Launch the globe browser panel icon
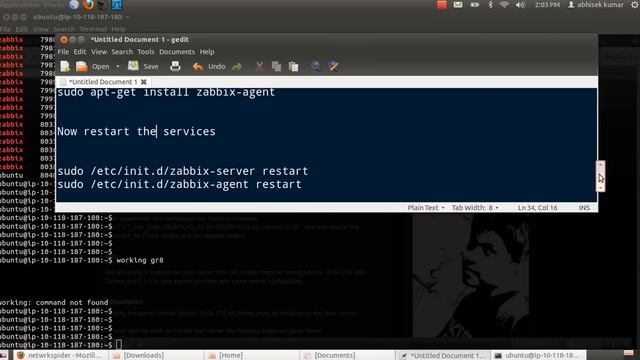Viewport: 640px width, 360px height. (74, 5)
